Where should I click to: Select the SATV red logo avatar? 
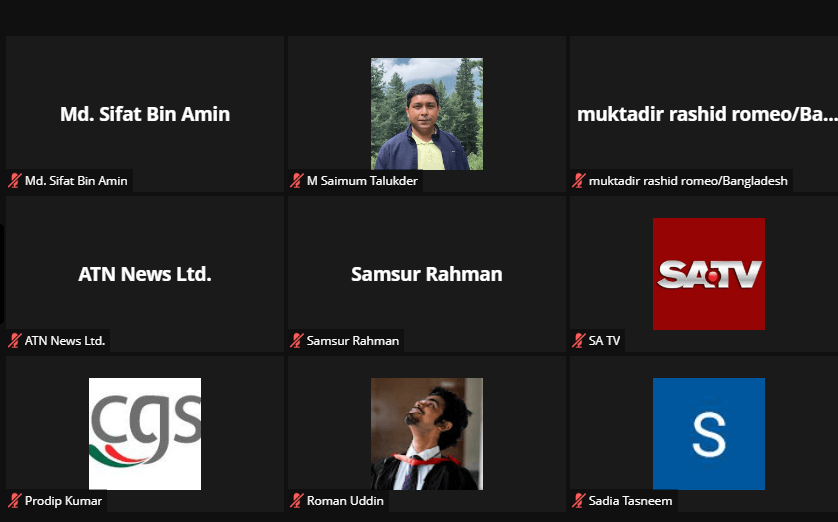coord(709,274)
